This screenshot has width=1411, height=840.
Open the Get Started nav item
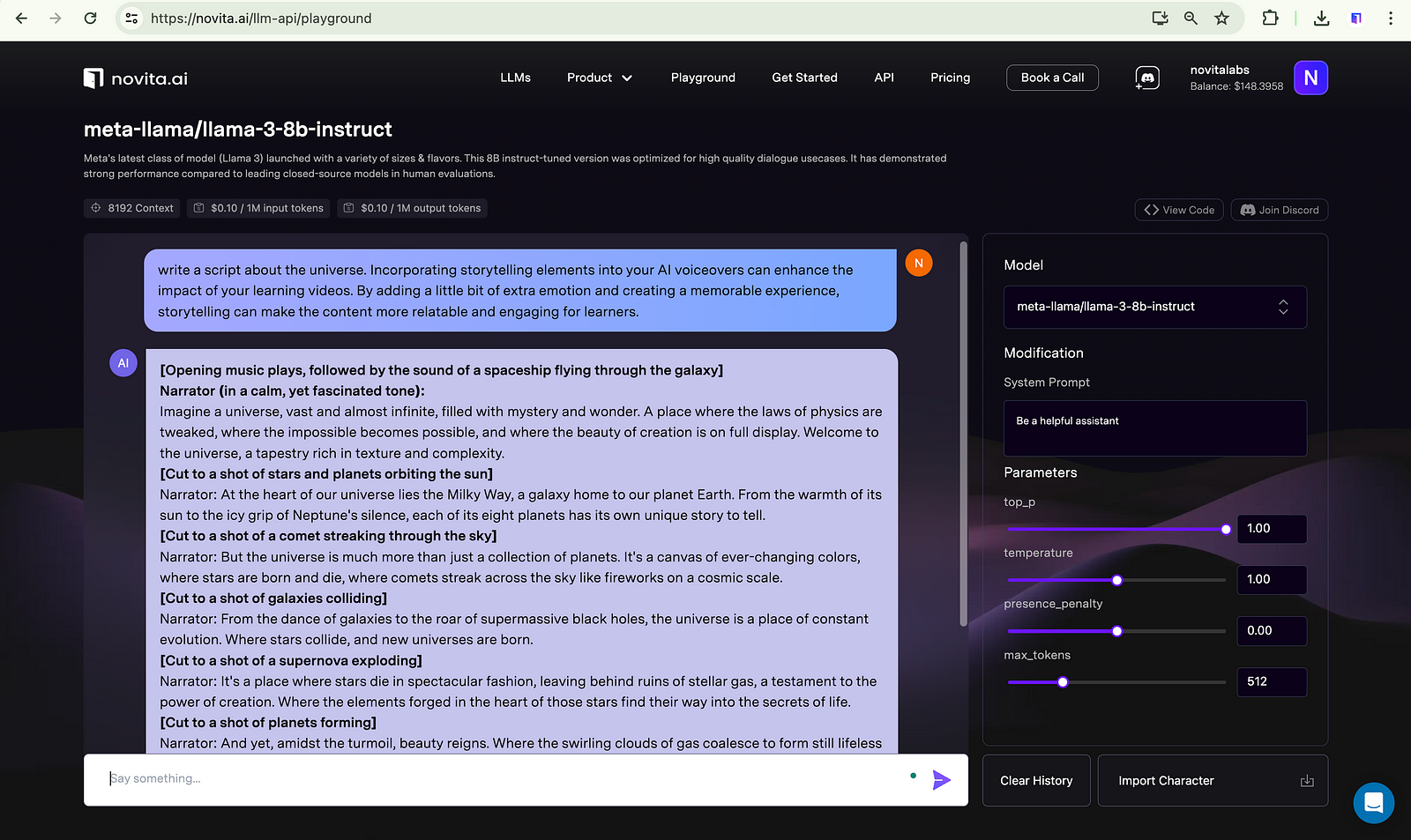tap(804, 78)
